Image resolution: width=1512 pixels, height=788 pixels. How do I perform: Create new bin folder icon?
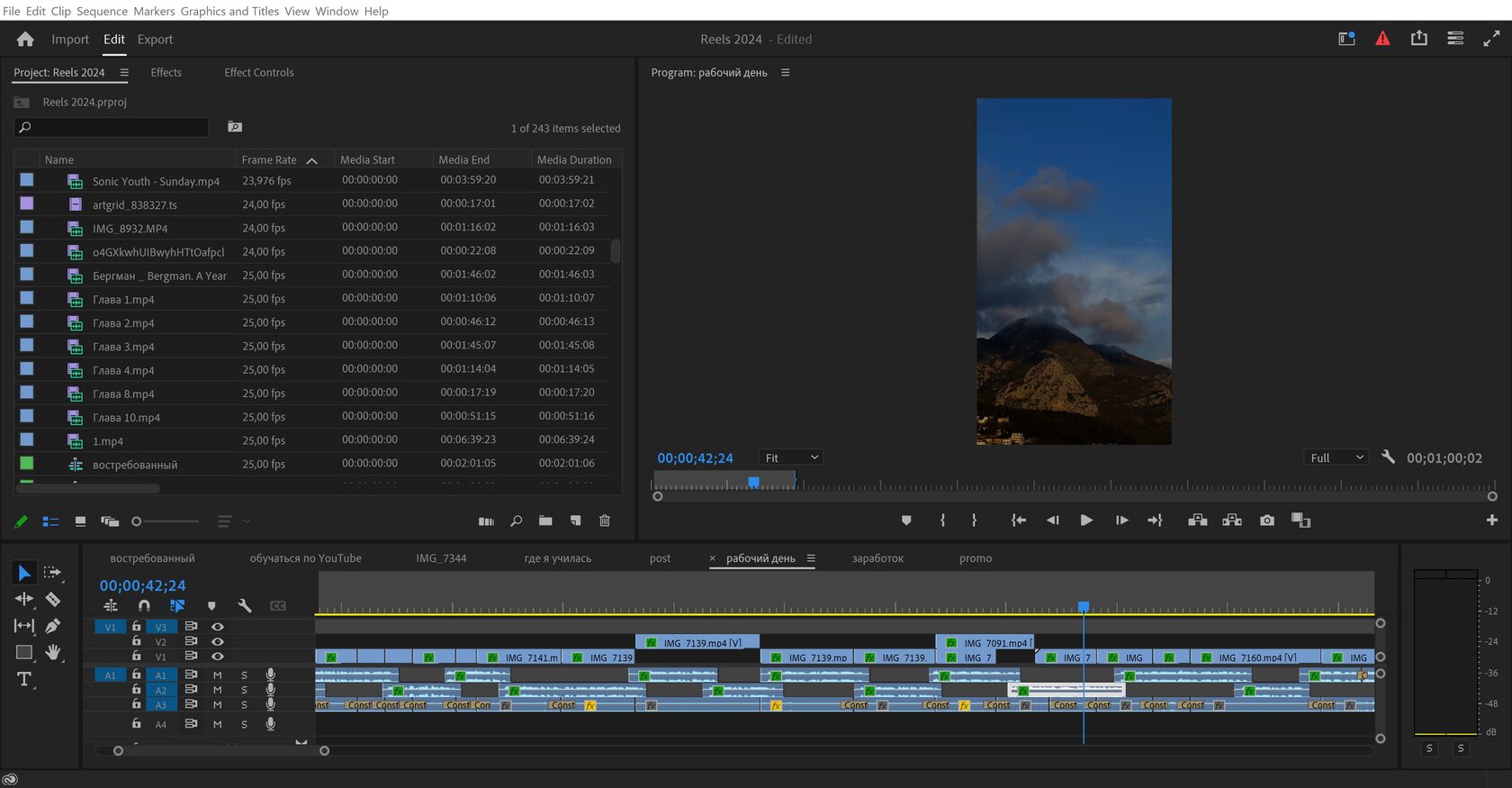(x=545, y=521)
